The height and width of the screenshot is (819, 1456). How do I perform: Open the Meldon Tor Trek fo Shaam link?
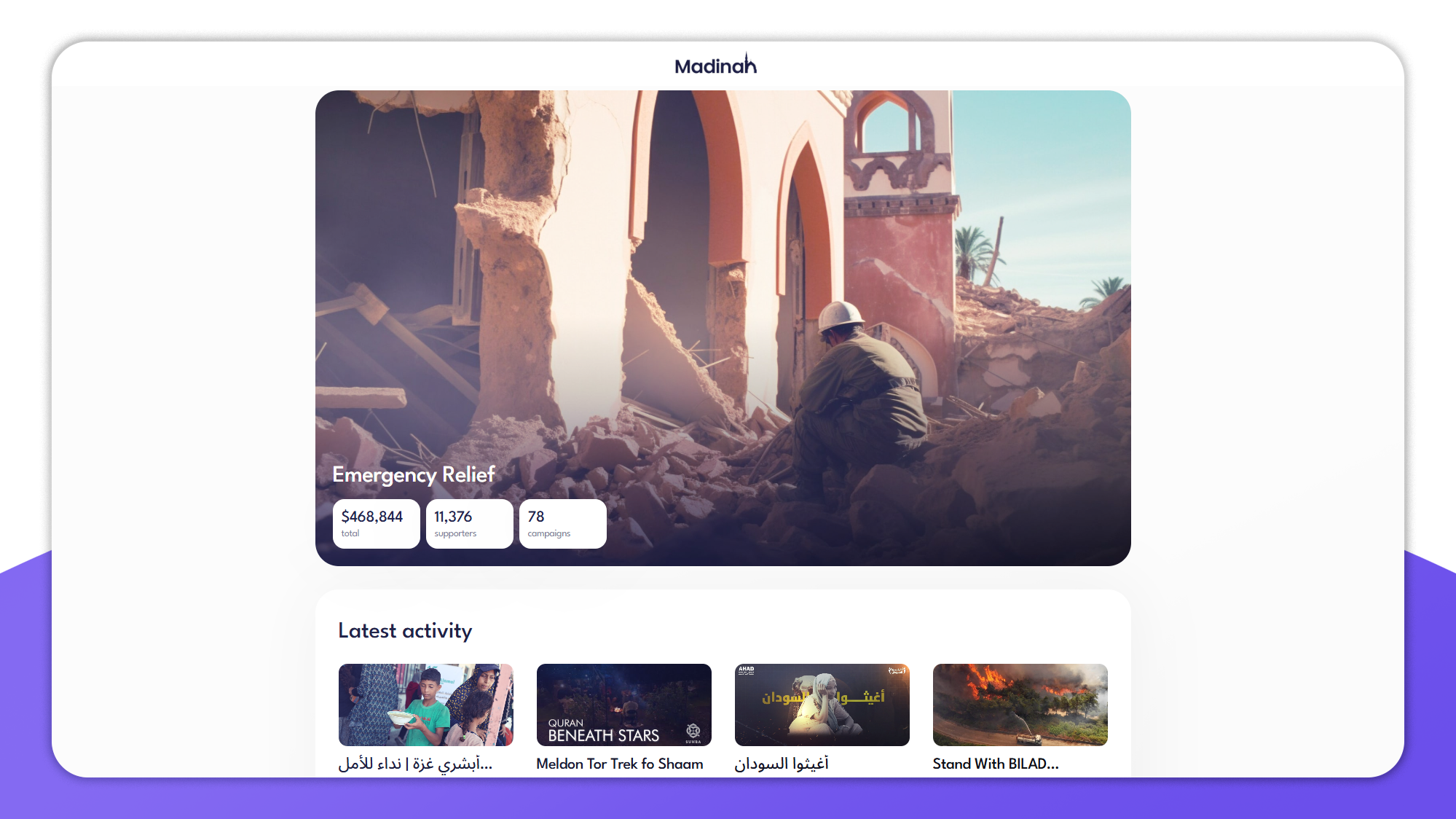[619, 764]
